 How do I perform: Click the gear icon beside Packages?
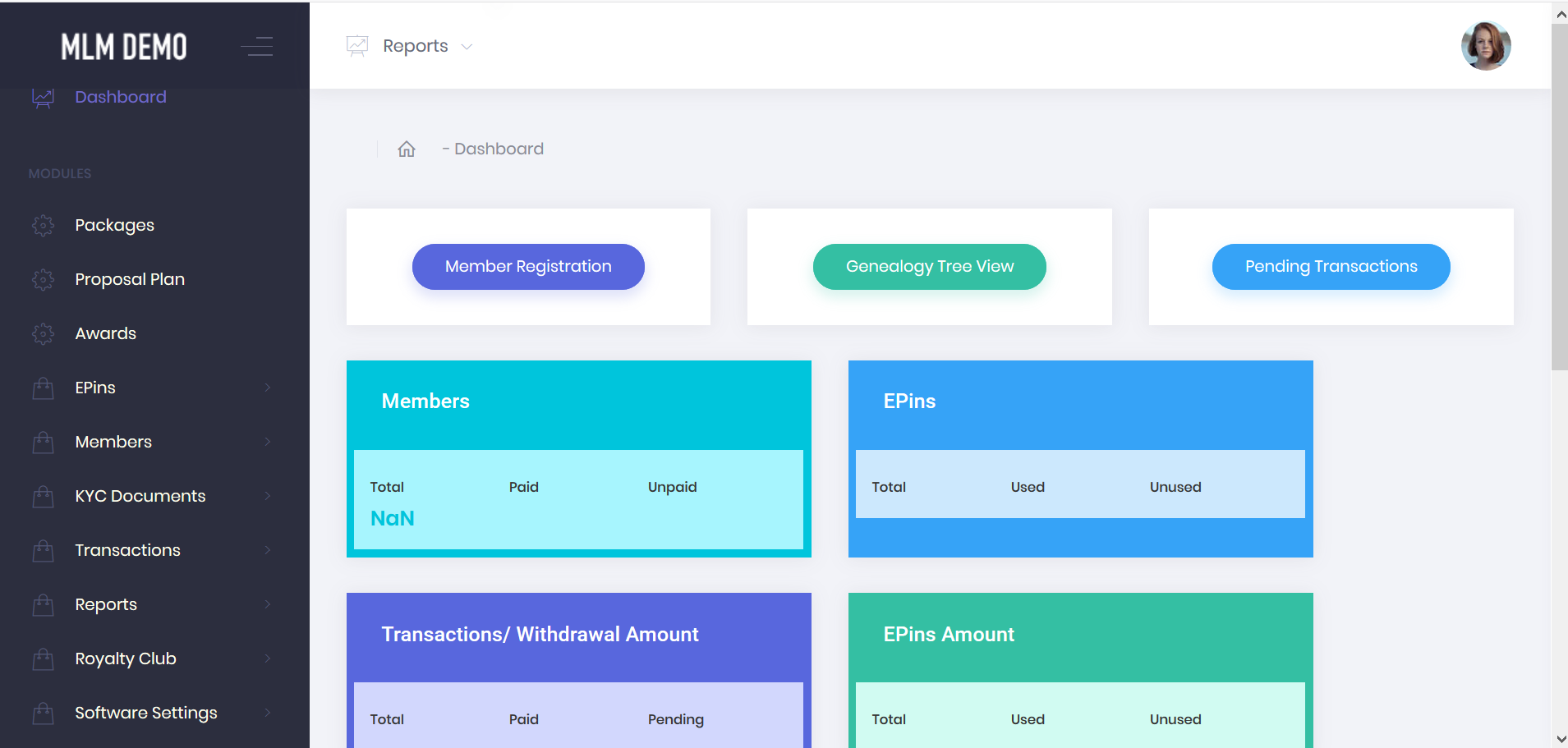43,225
